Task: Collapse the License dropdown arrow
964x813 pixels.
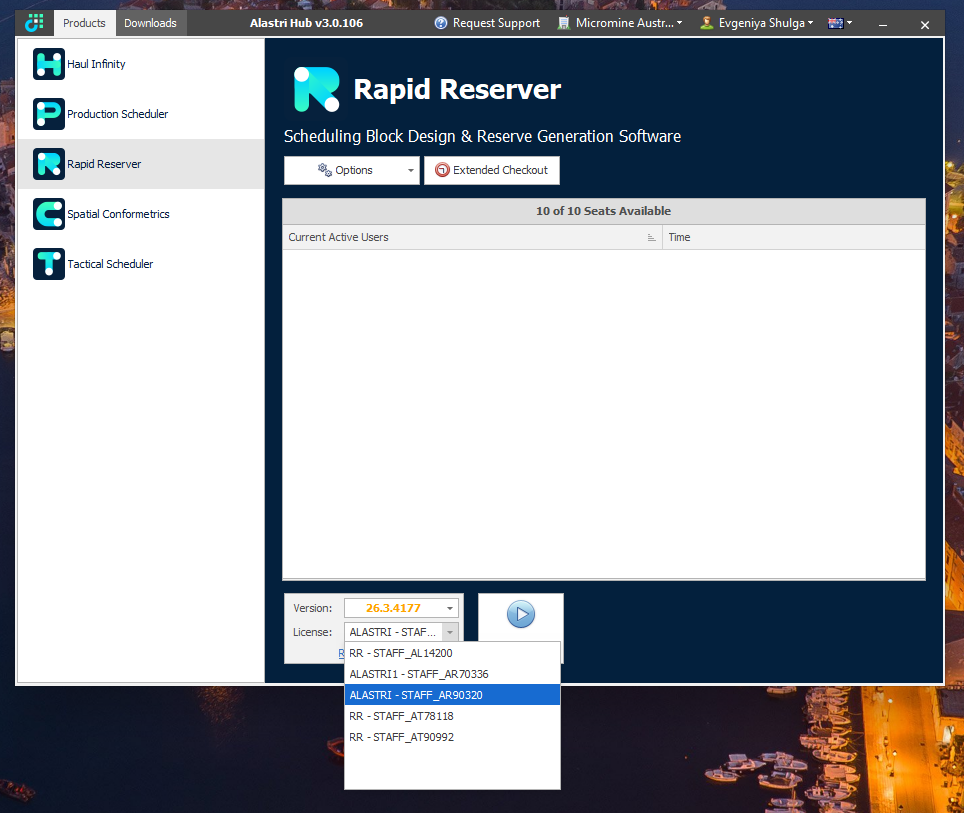Action: tap(450, 632)
